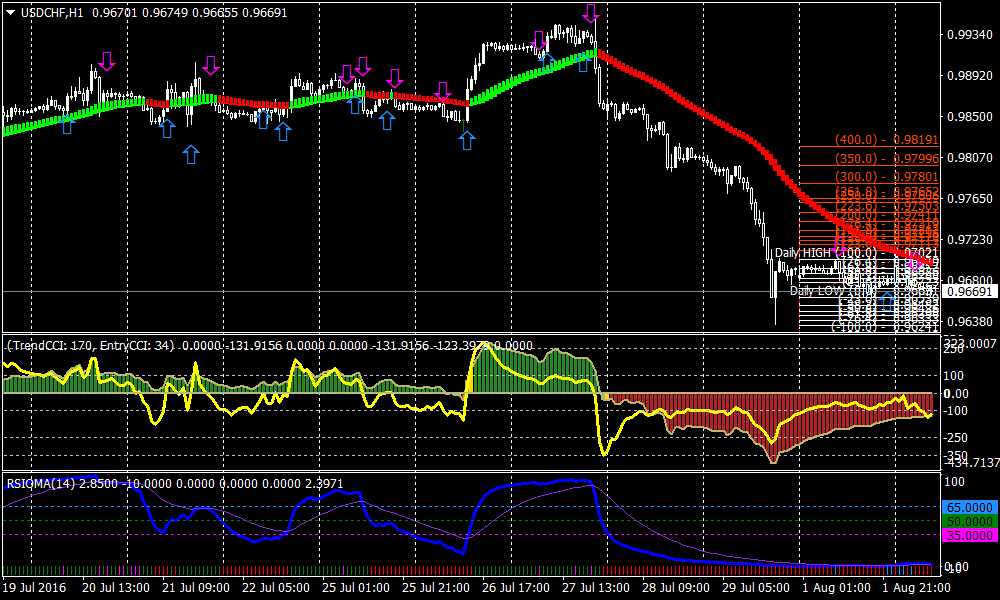The height and width of the screenshot is (600, 1000).
Task: Click the current price label 0.96691
Action: [969, 292]
